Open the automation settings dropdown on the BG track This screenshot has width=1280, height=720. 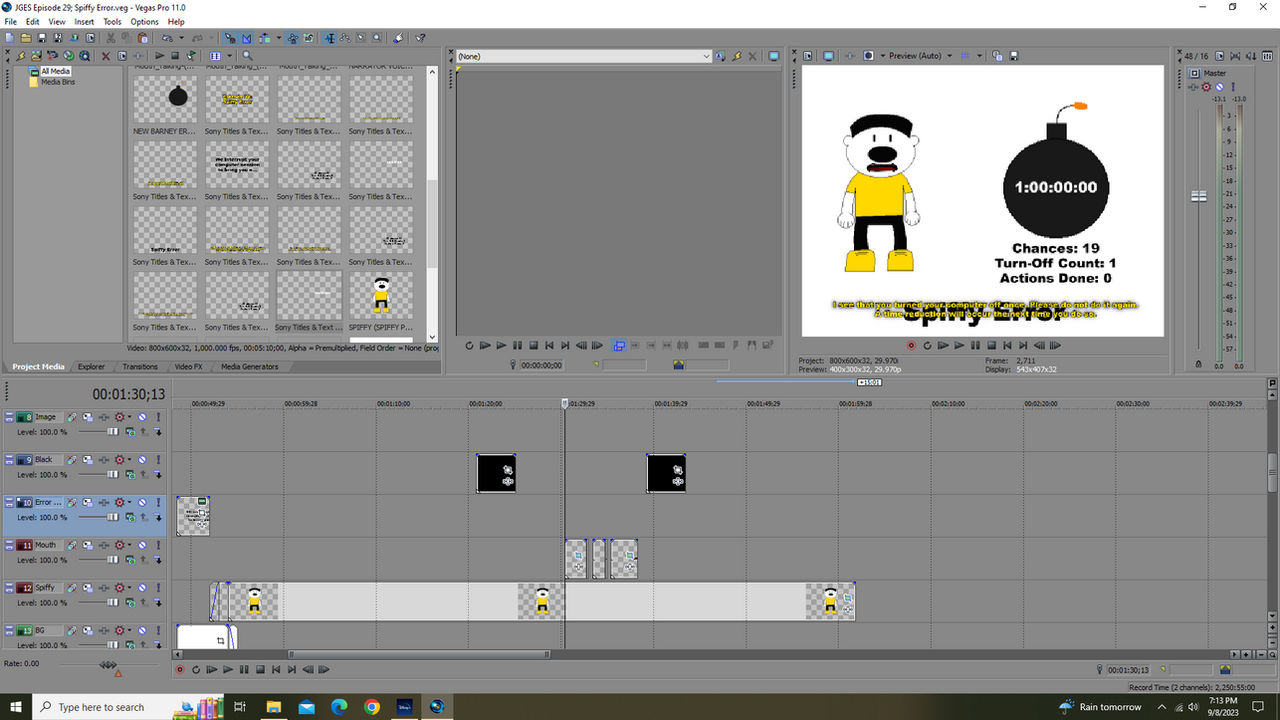[130, 630]
